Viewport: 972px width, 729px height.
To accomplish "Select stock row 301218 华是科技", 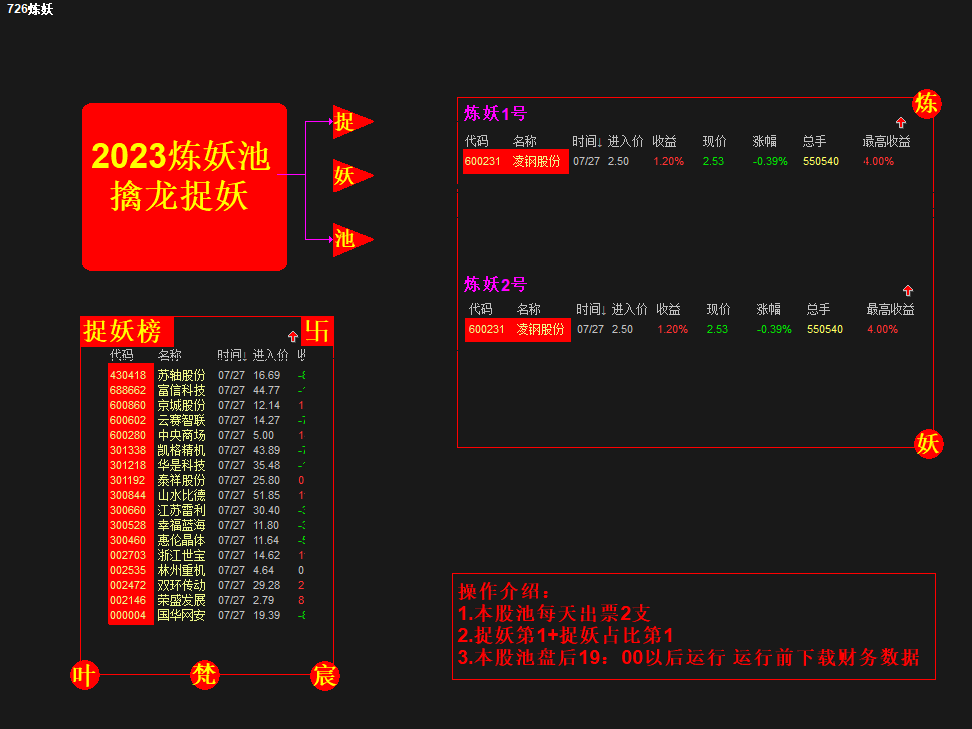I will coord(206,465).
